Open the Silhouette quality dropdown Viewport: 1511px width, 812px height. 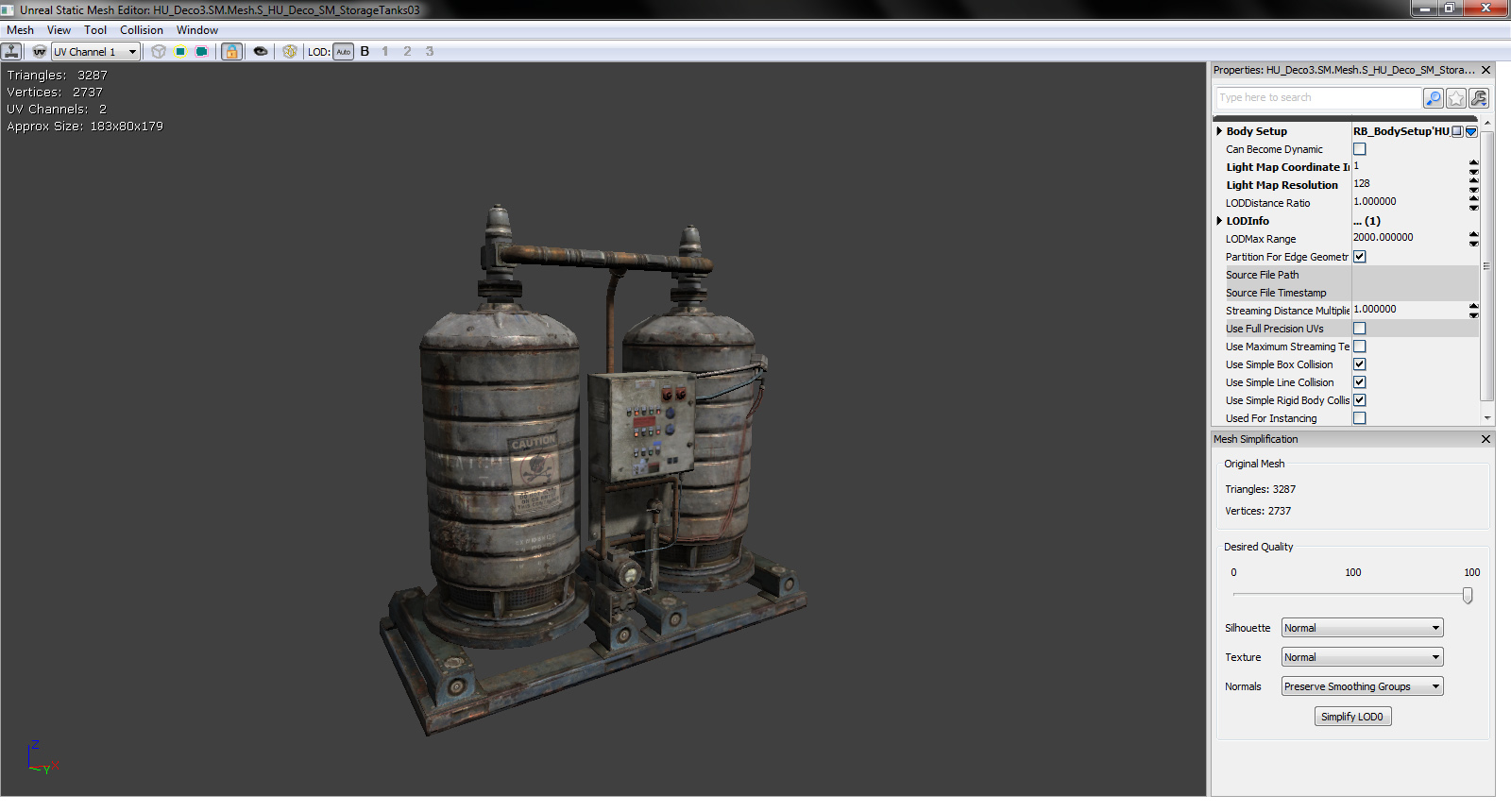[x=1362, y=628]
